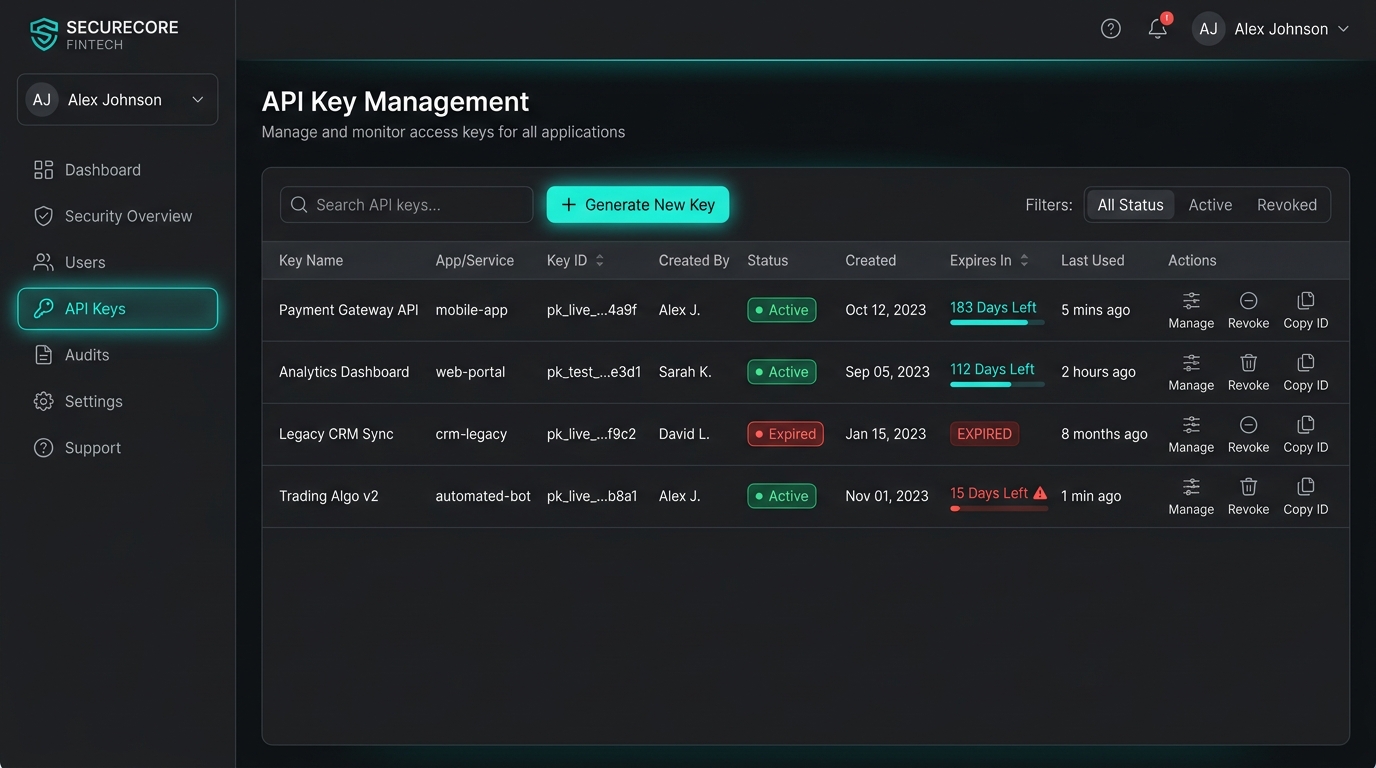Click the pk_live_...f9c2 key ID
1376x768 pixels.
tap(591, 434)
